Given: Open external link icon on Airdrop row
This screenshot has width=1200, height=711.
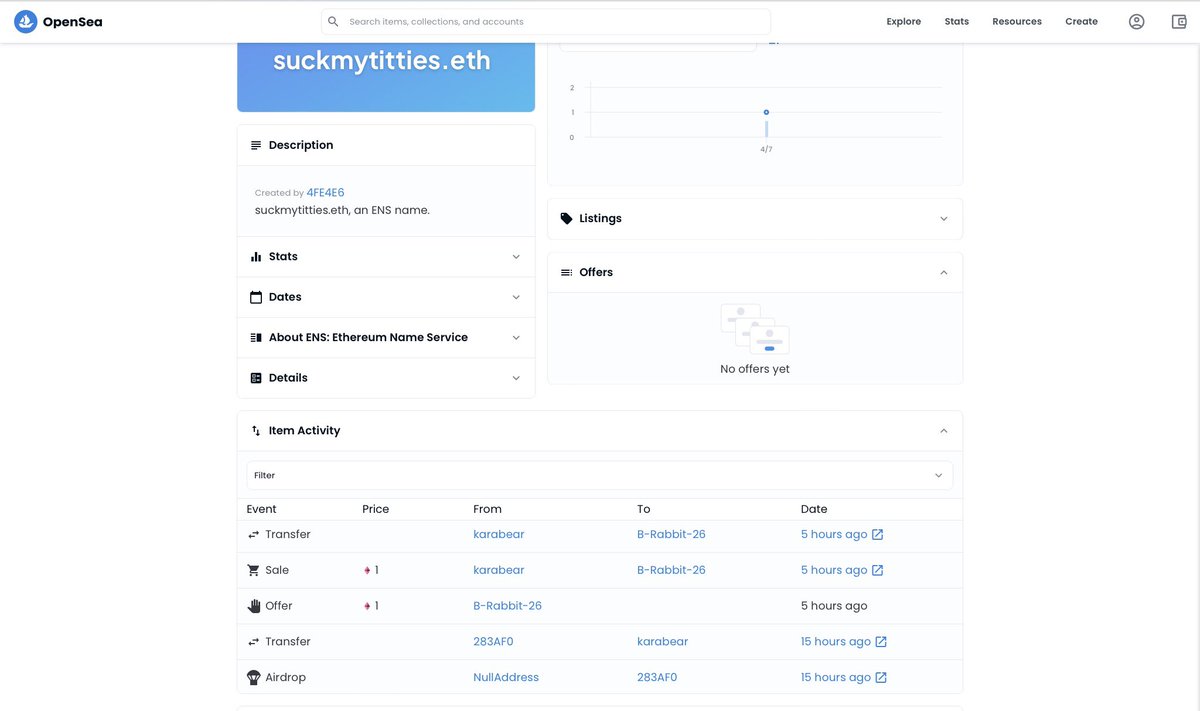Looking at the screenshot, I should click(x=881, y=678).
